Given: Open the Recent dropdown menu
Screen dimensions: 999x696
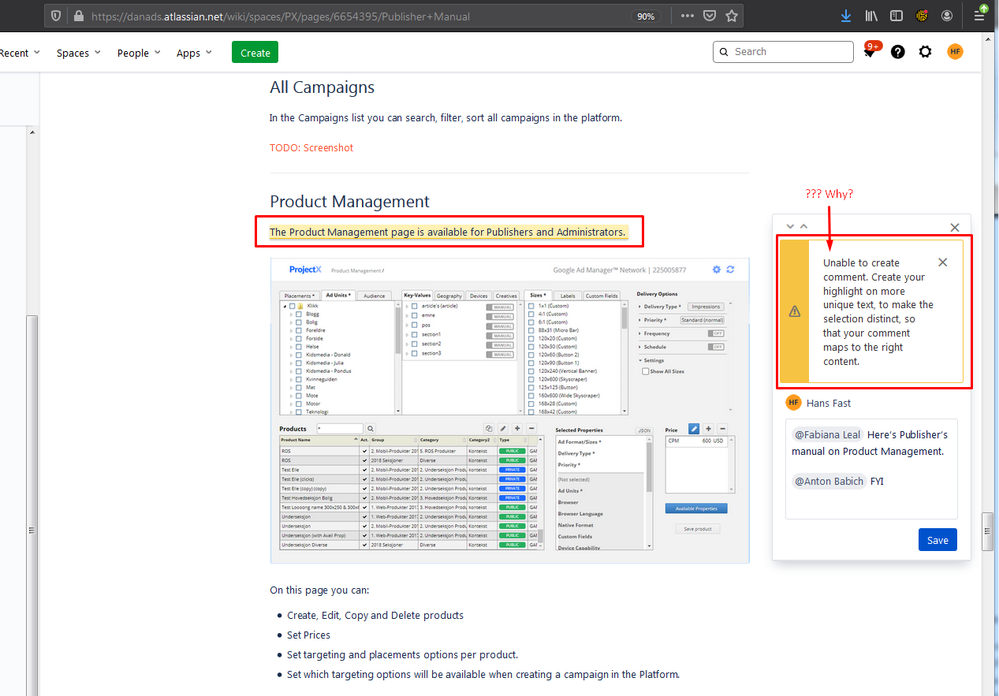Looking at the screenshot, I should tap(19, 53).
